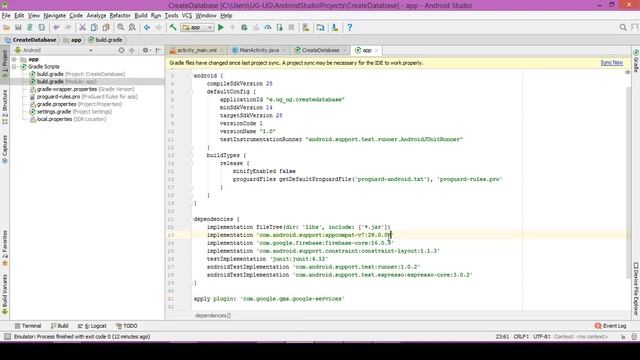Click the Paste icon in toolbar

click(106, 27)
